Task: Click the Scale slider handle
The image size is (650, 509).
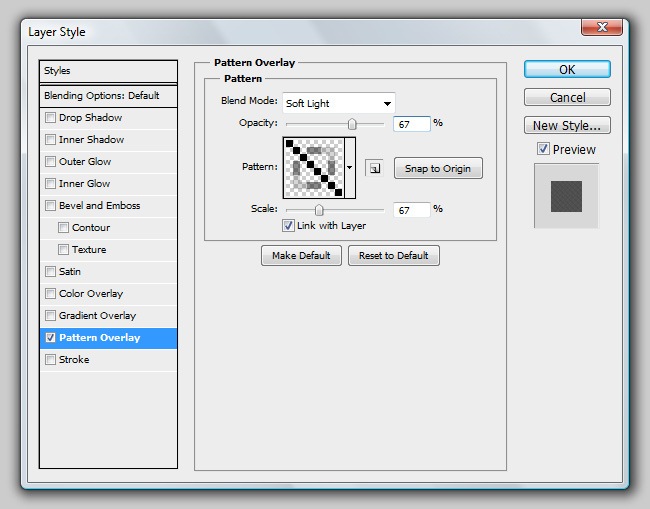Action: click(x=319, y=210)
